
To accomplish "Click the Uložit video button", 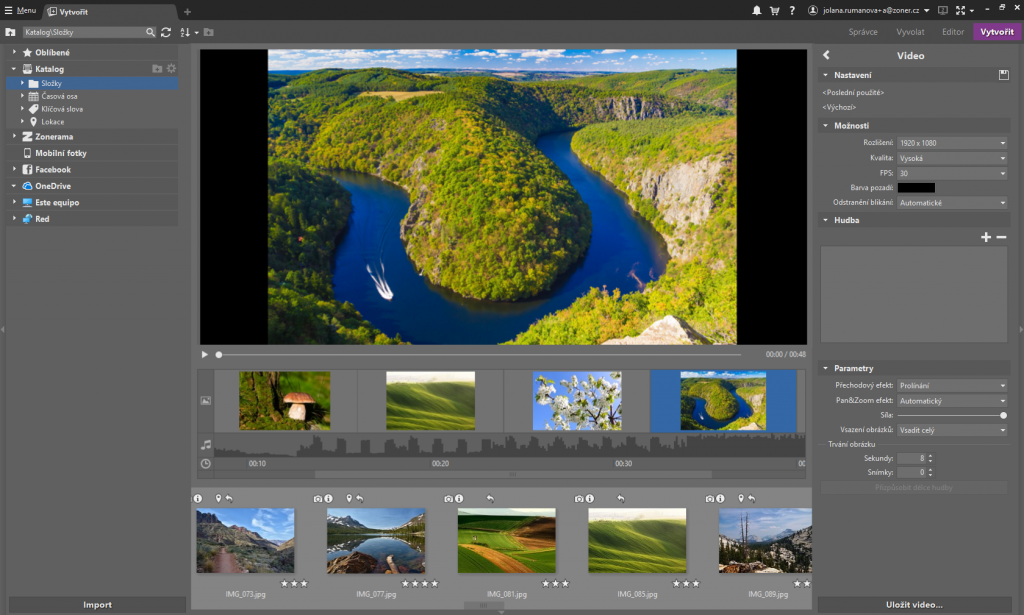I will click(913, 605).
